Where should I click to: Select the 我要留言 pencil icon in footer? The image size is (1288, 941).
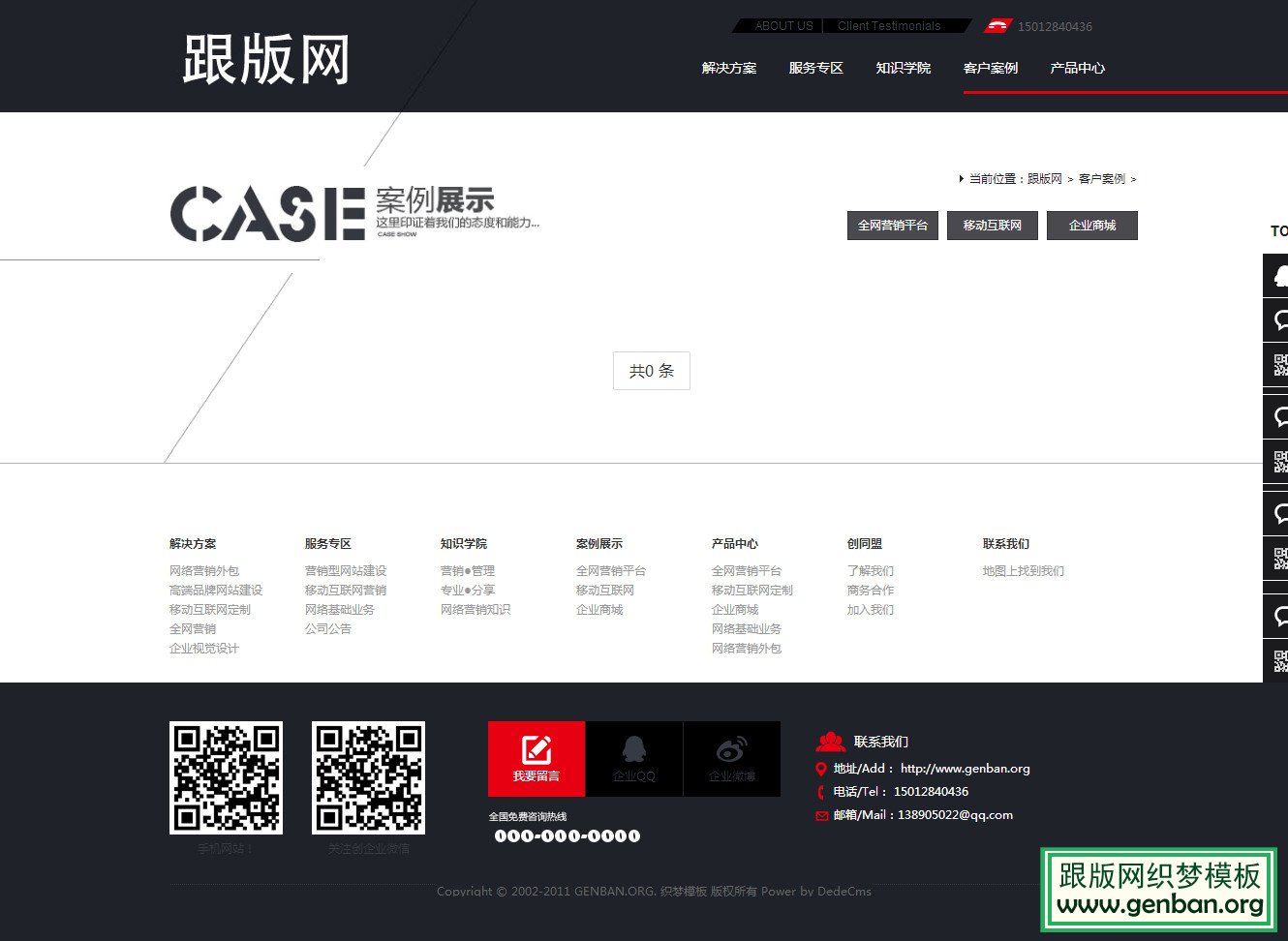(534, 747)
